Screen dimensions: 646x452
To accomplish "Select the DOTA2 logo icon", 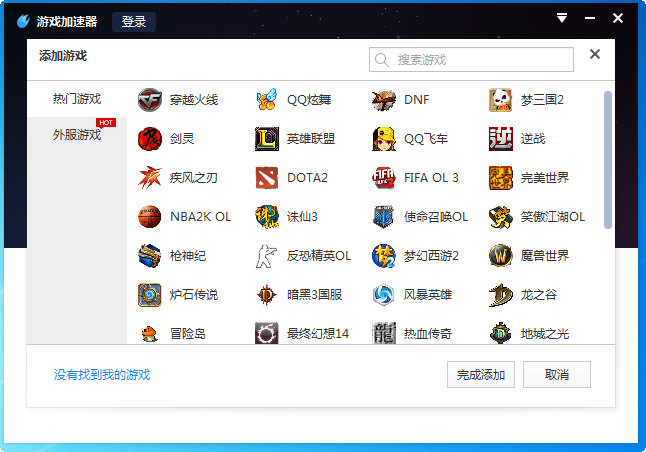I will [x=267, y=178].
